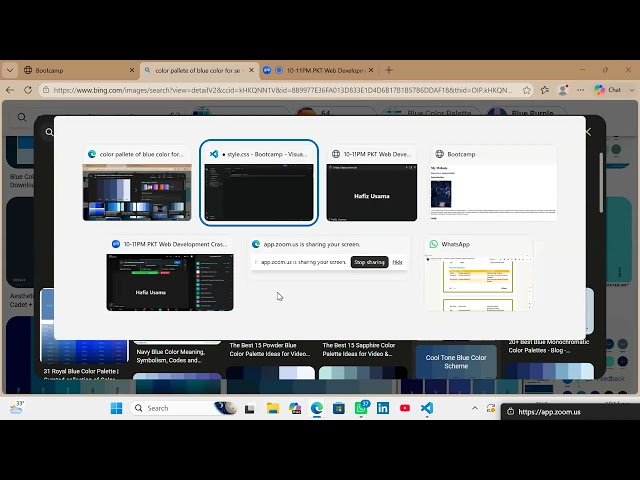The width and height of the screenshot is (640, 480).
Task: Close the color pallete search tab
Action: tap(251, 70)
